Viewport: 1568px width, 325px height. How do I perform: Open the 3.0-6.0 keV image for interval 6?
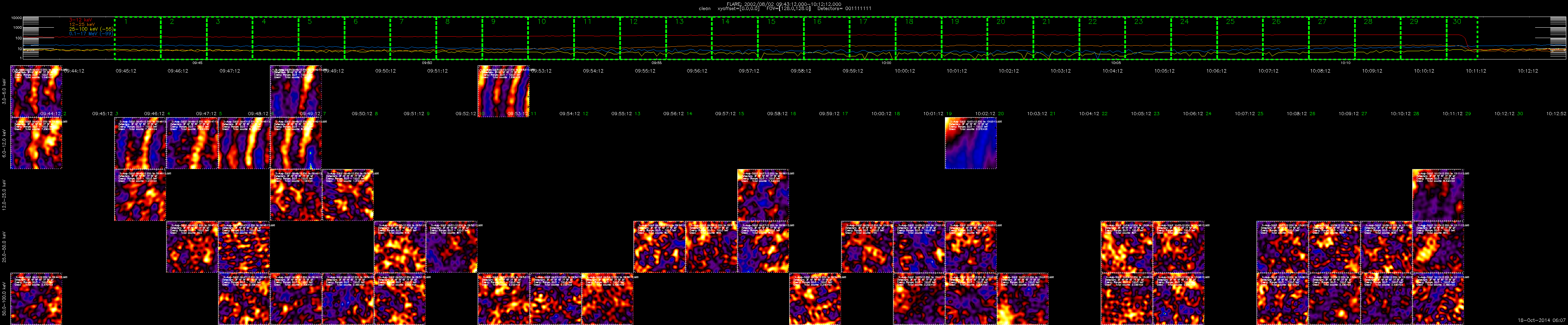(296, 91)
